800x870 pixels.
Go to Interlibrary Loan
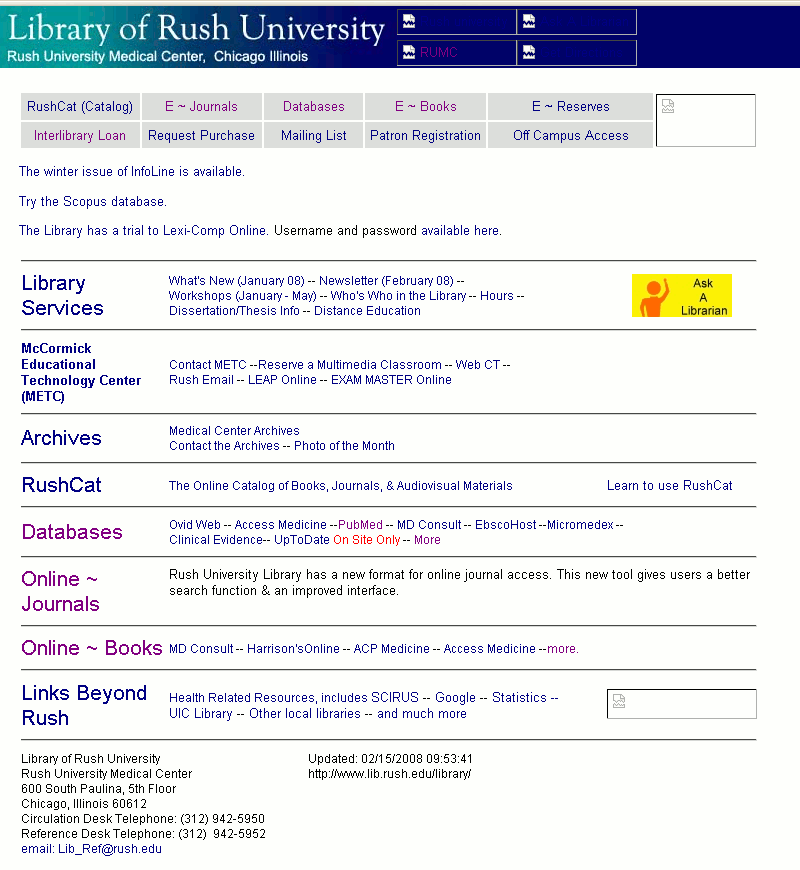(x=80, y=135)
